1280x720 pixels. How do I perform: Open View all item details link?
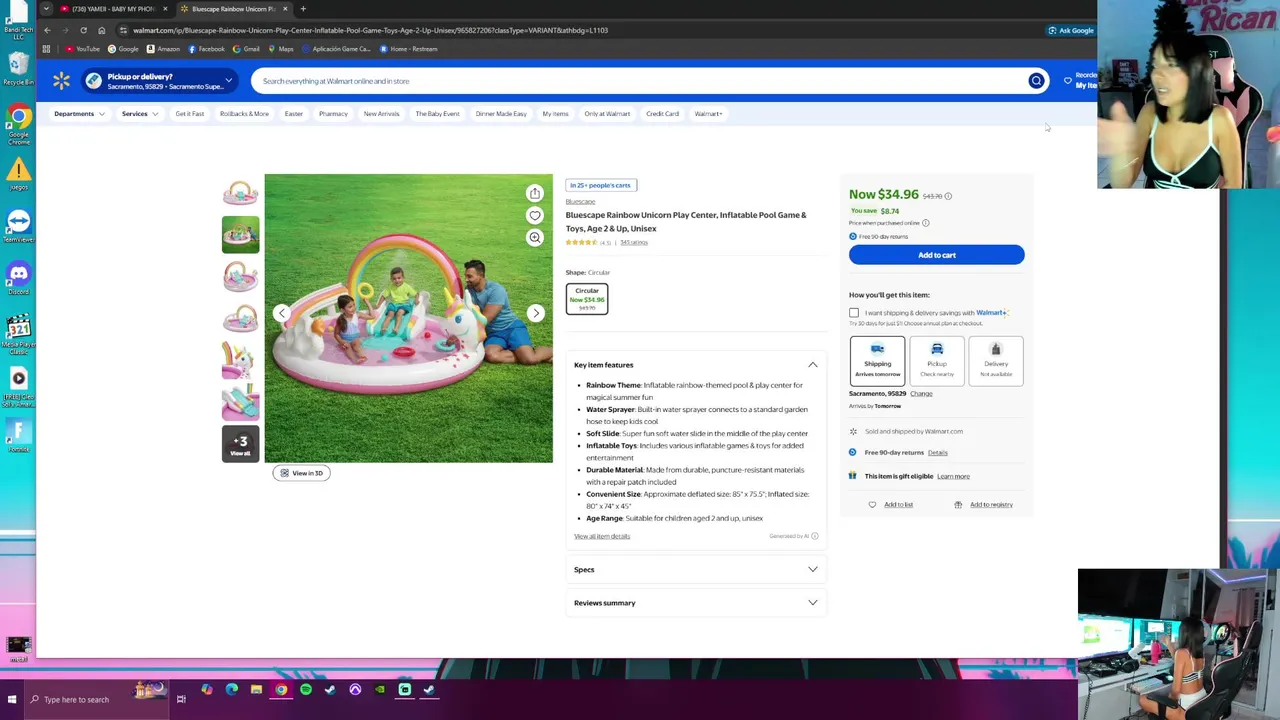602,536
